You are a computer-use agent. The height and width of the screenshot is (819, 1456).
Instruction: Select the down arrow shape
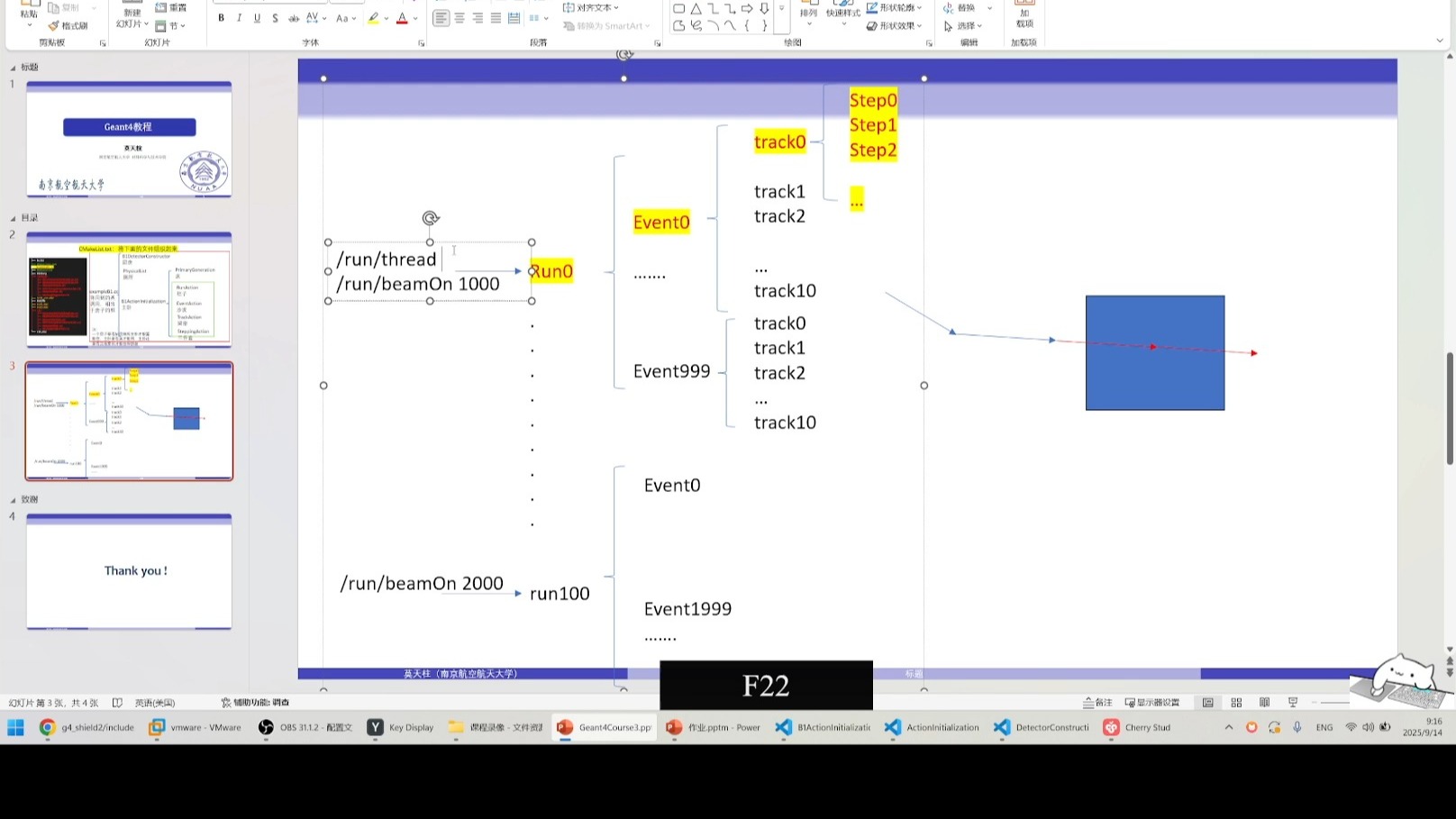click(764, 8)
